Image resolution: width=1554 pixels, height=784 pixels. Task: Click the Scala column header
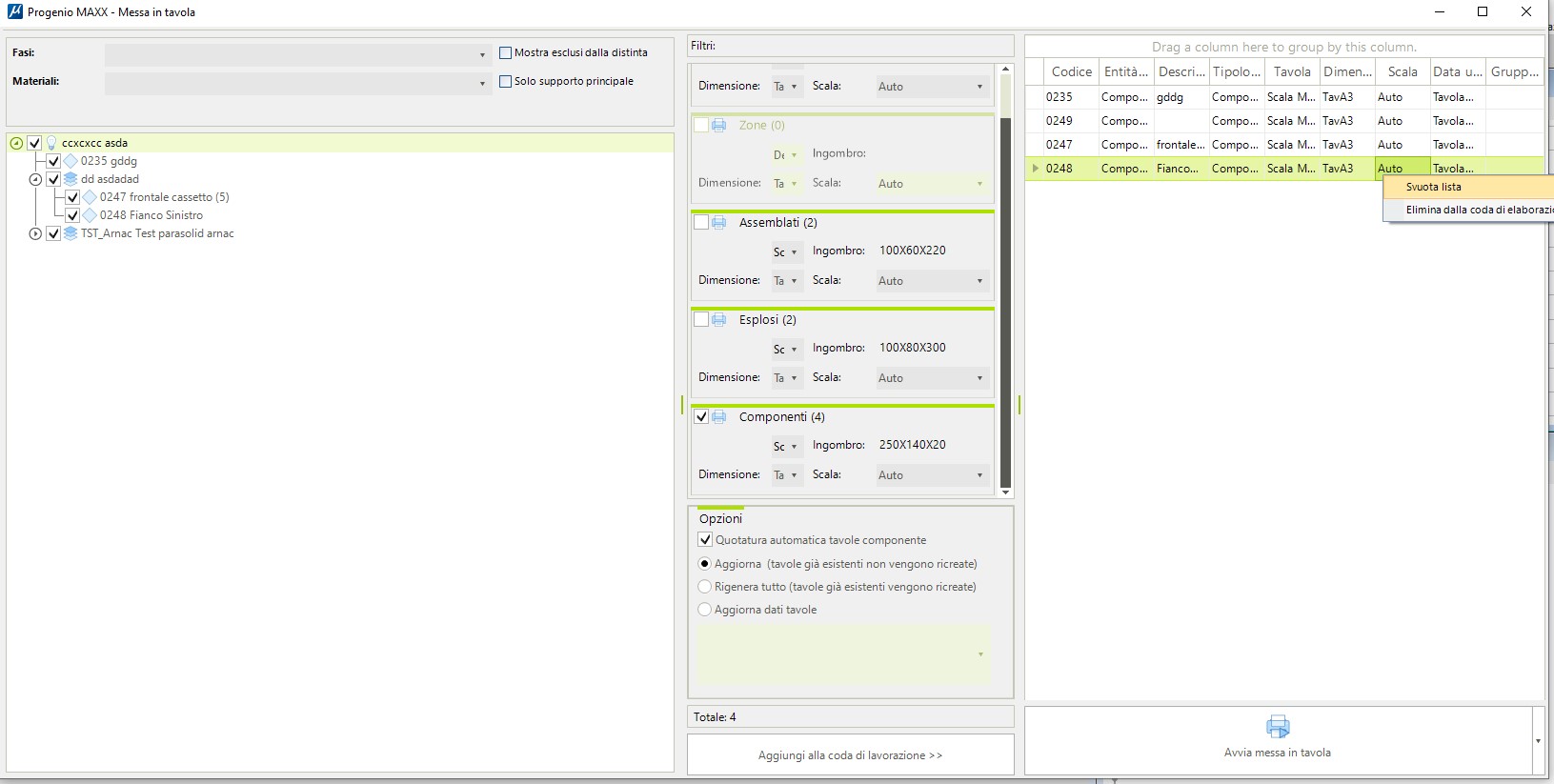[x=1403, y=71]
